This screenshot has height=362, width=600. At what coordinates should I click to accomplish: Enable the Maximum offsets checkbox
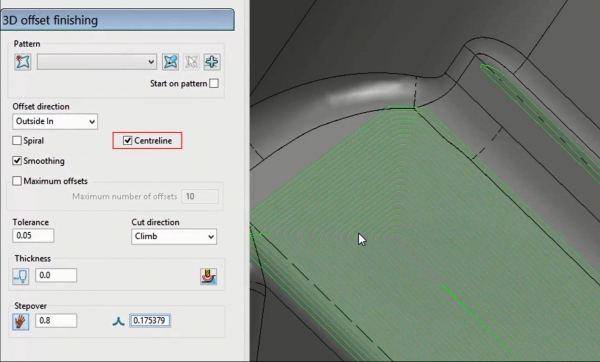pyautogui.click(x=17, y=181)
